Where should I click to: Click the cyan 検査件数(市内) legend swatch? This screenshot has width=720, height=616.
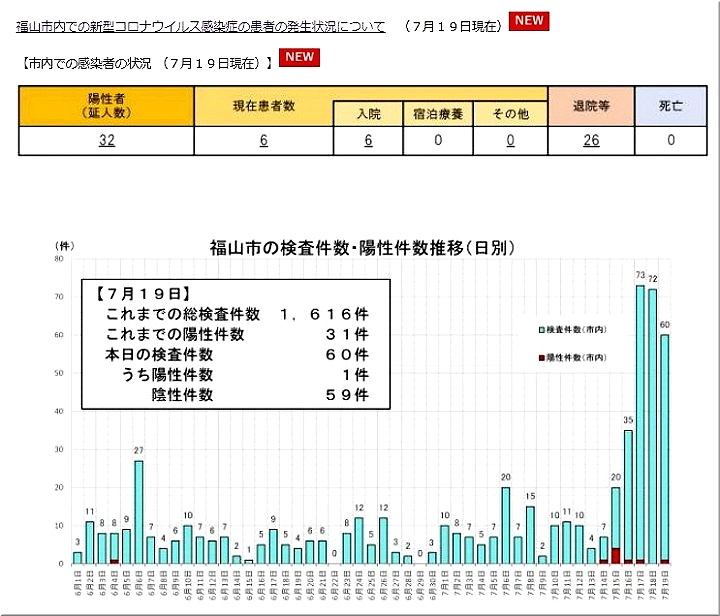click(541, 328)
